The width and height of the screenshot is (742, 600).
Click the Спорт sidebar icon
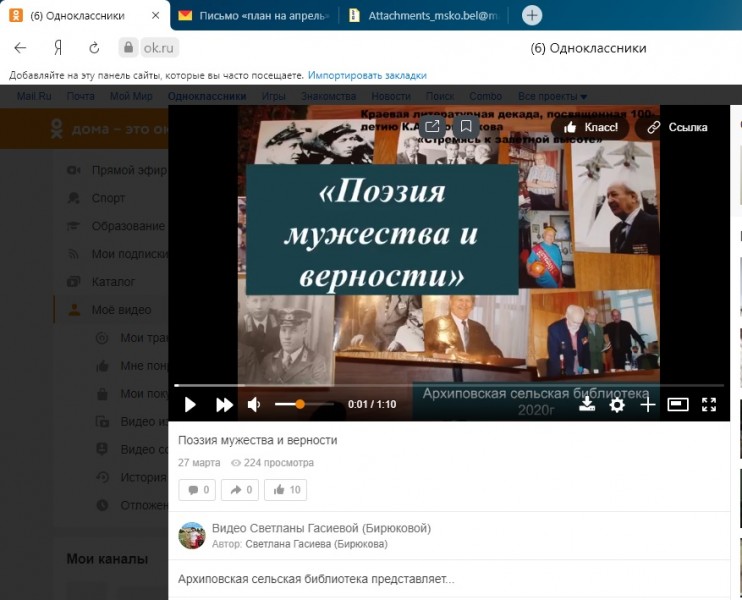73,198
